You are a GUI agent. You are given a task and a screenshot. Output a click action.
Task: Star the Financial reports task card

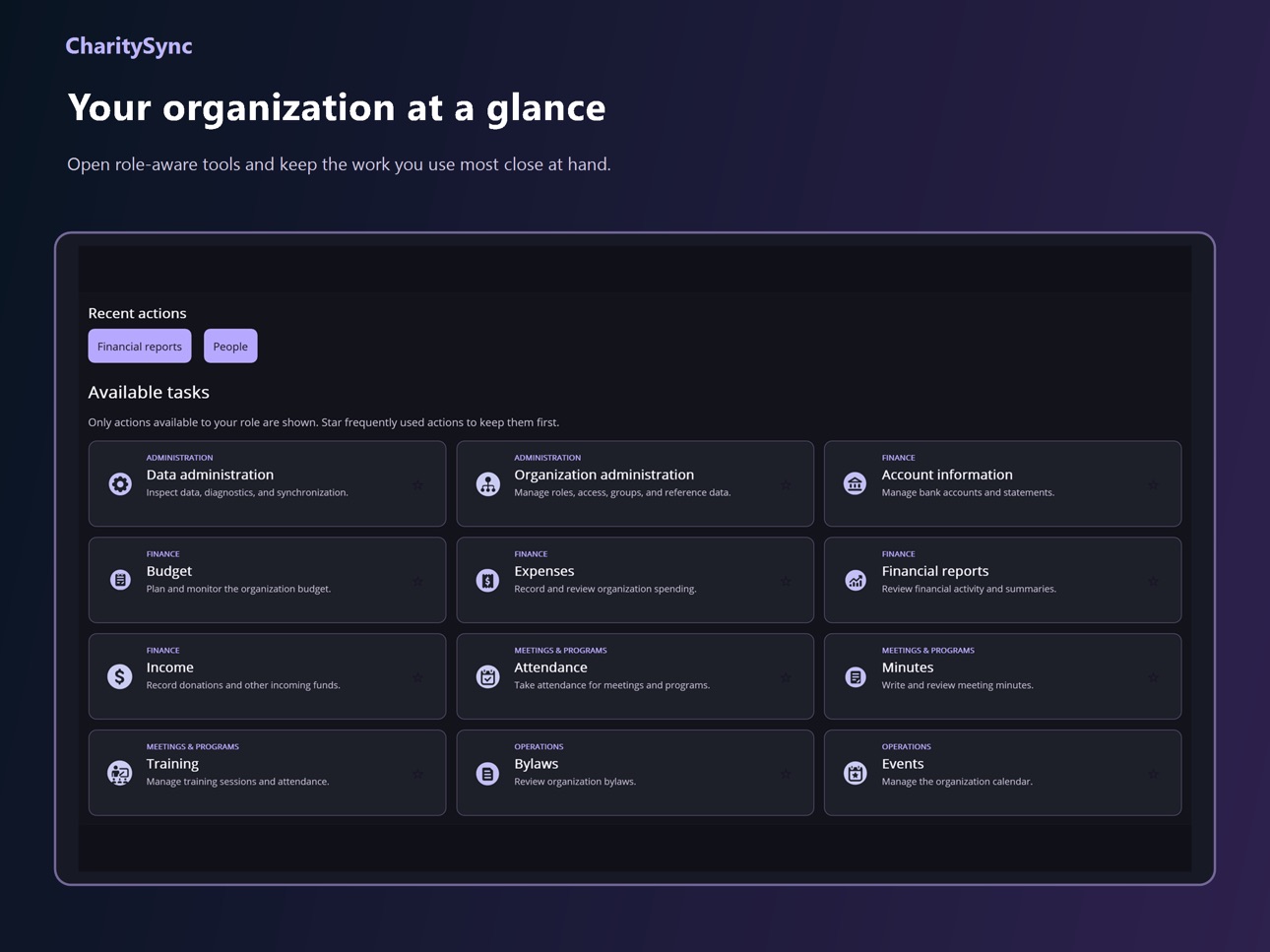[1153, 581]
